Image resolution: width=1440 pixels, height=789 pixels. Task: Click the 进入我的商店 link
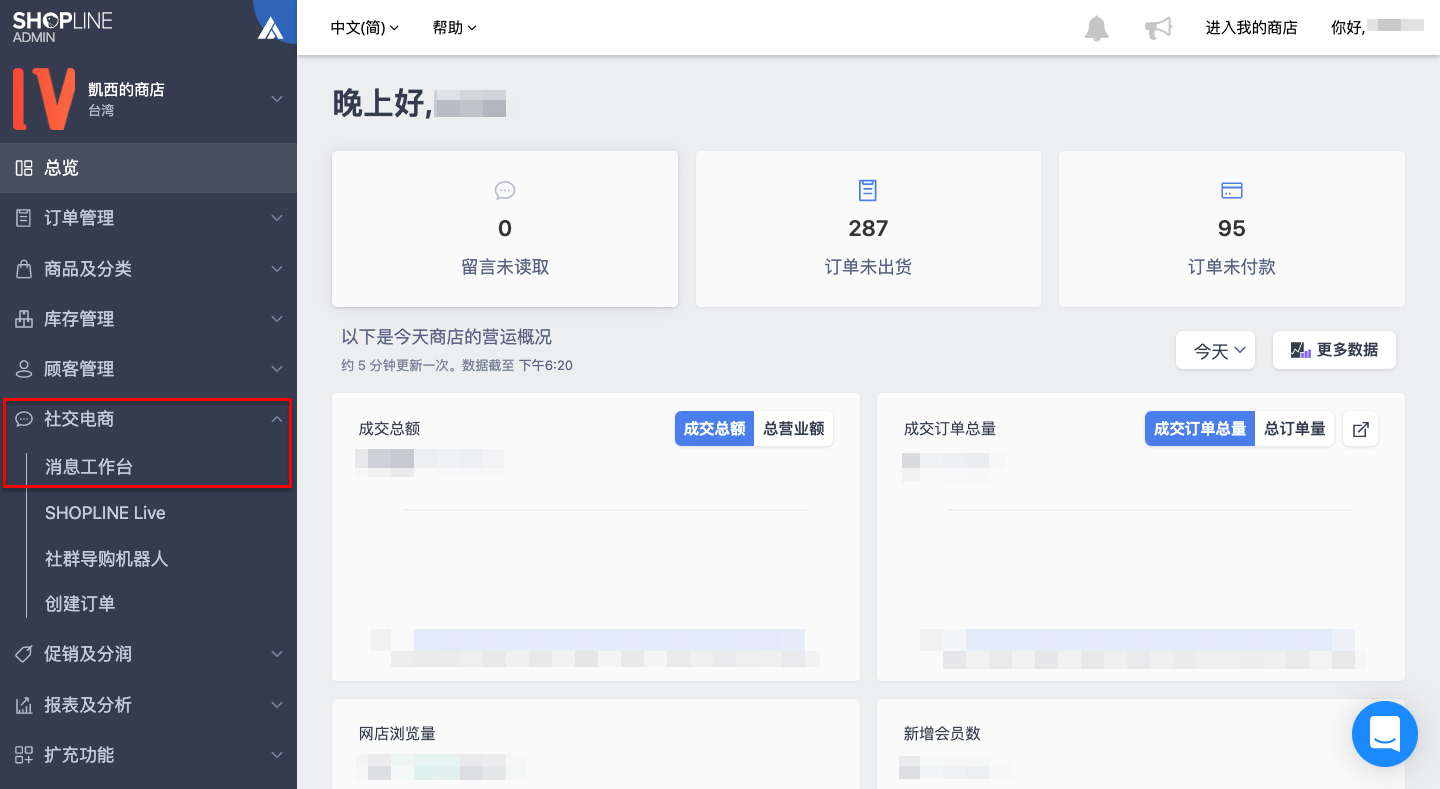point(1251,28)
